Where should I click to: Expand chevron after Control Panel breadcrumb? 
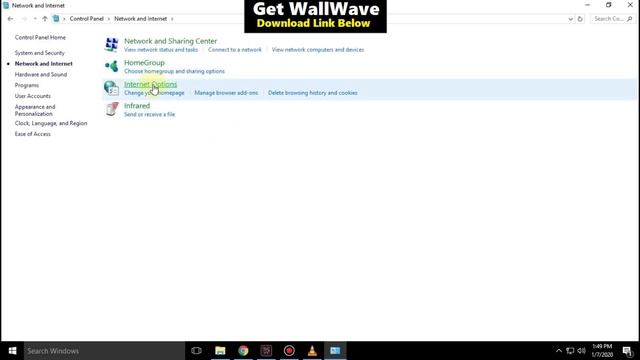[109, 19]
